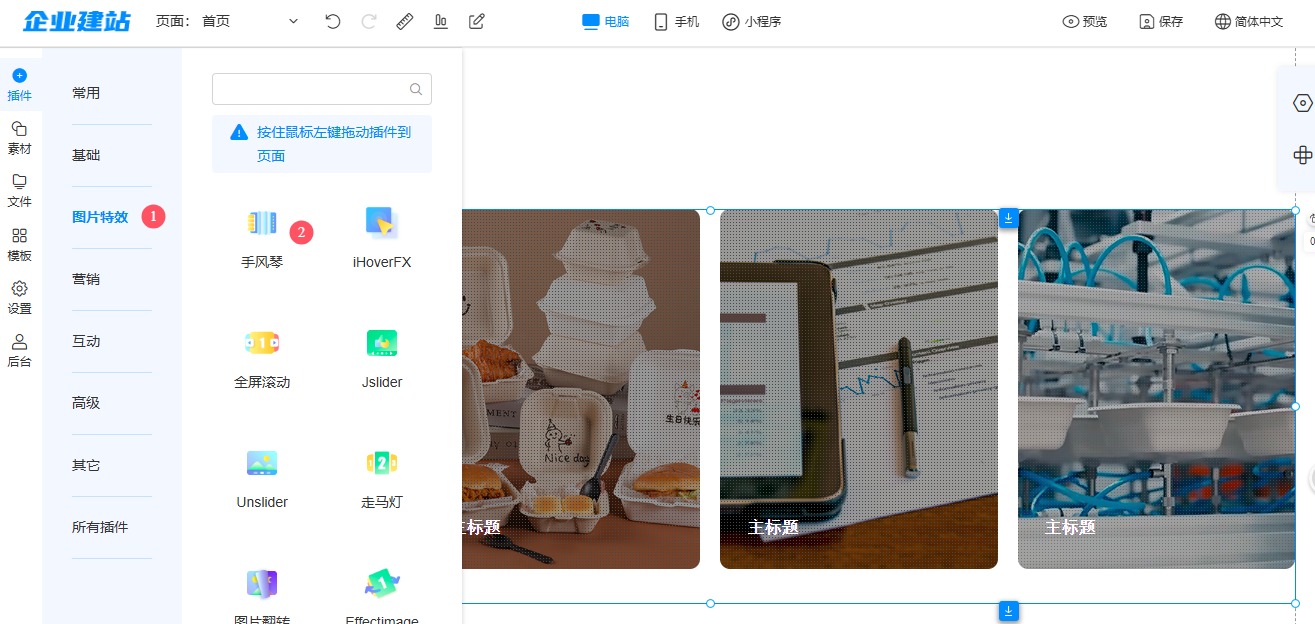
Task: Click the search magnifier icon
Action: pyautogui.click(x=416, y=89)
